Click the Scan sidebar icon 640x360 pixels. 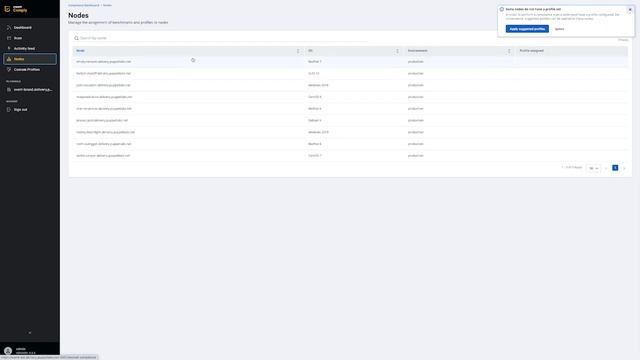[9, 38]
